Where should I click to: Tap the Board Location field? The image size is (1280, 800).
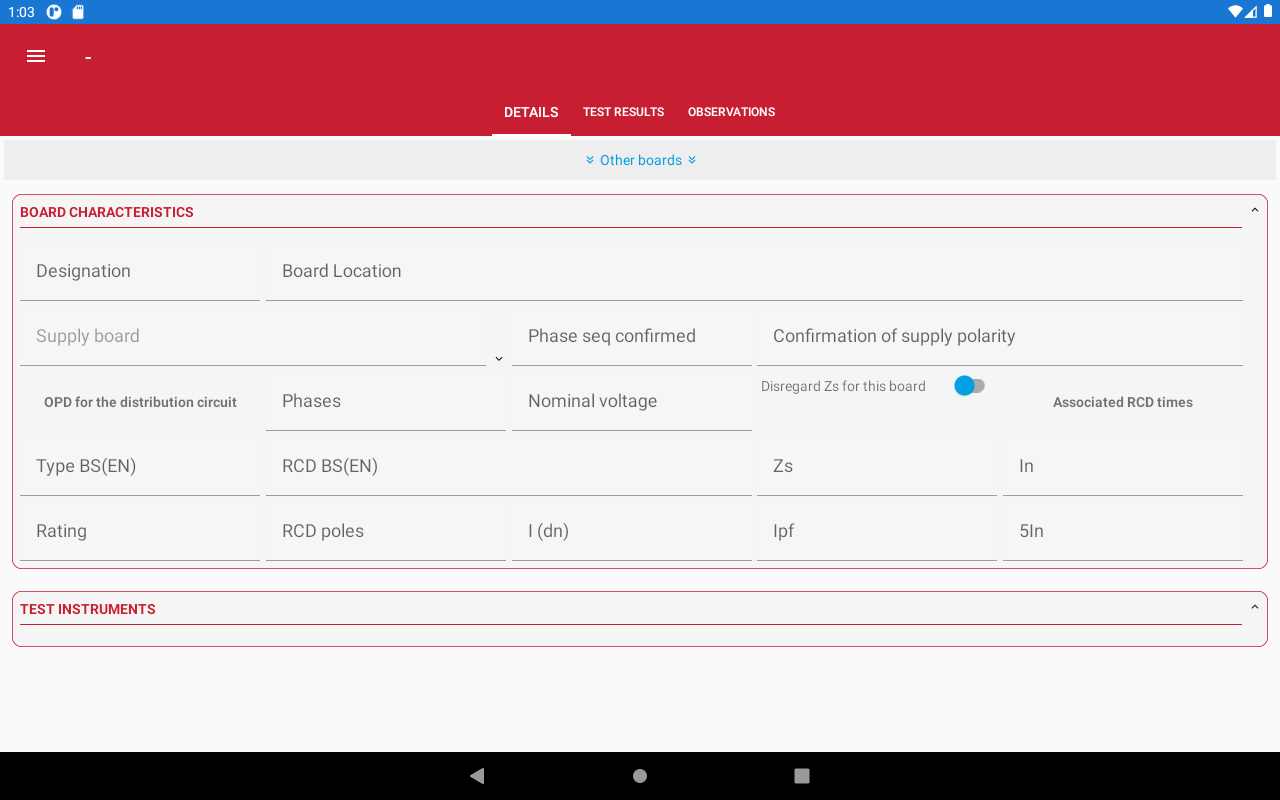[754, 272]
